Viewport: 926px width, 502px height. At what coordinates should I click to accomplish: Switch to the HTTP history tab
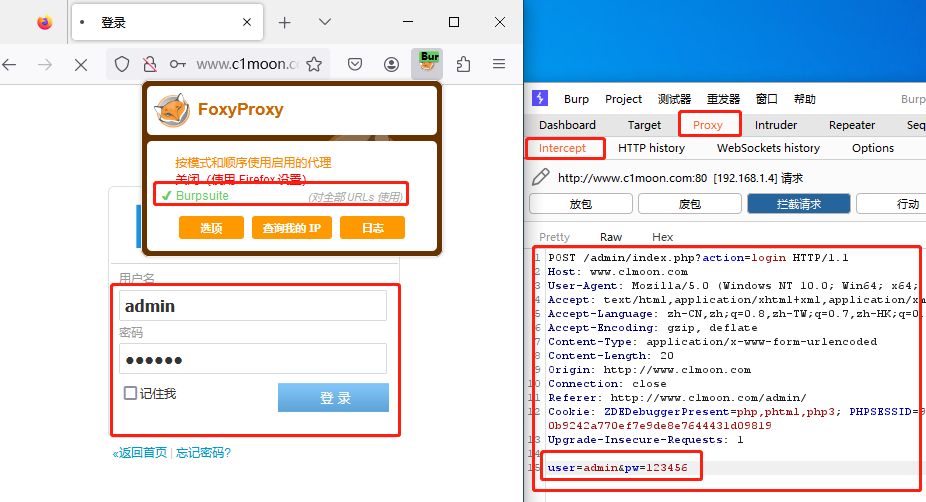651,148
